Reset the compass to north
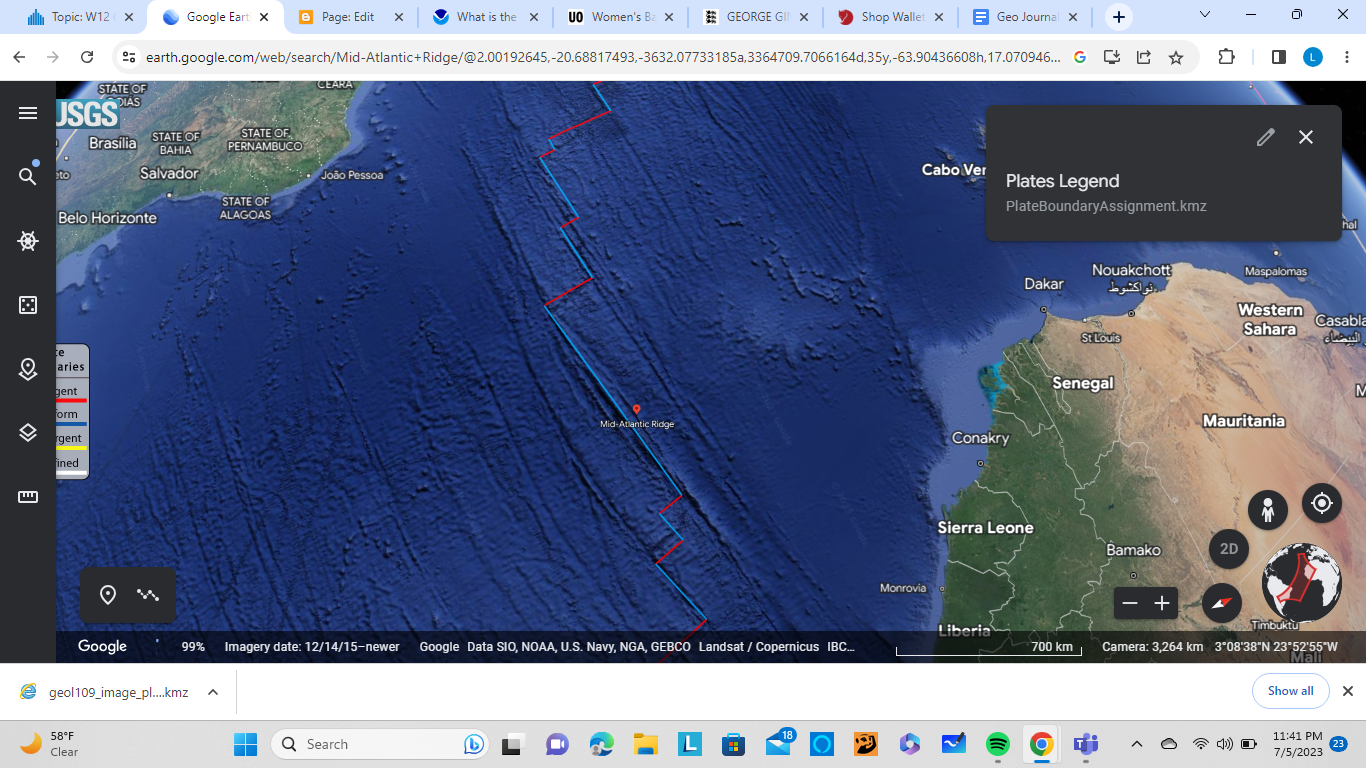 [x=1222, y=603]
